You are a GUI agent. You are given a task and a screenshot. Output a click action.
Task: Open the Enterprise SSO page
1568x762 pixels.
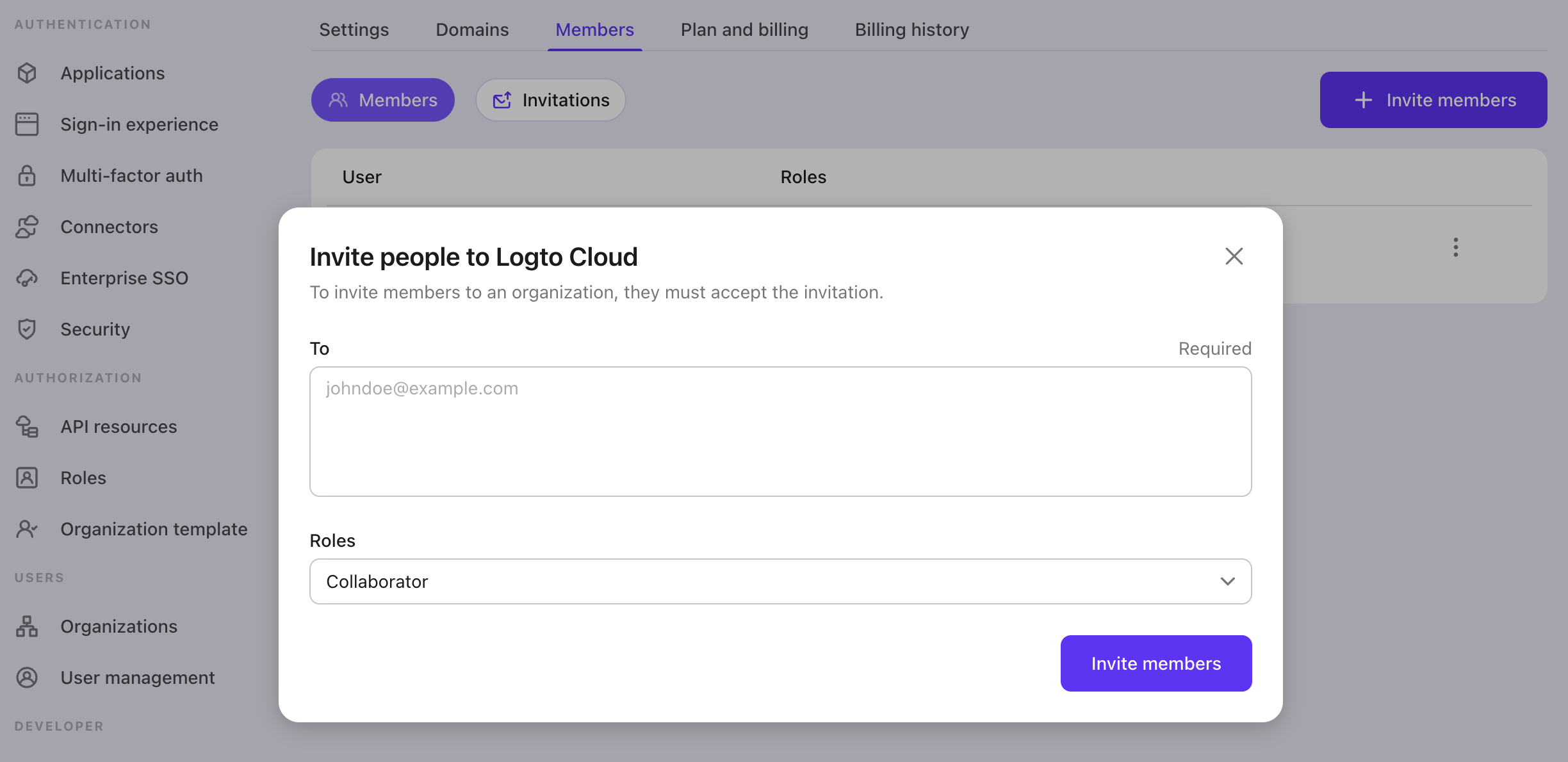(124, 278)
